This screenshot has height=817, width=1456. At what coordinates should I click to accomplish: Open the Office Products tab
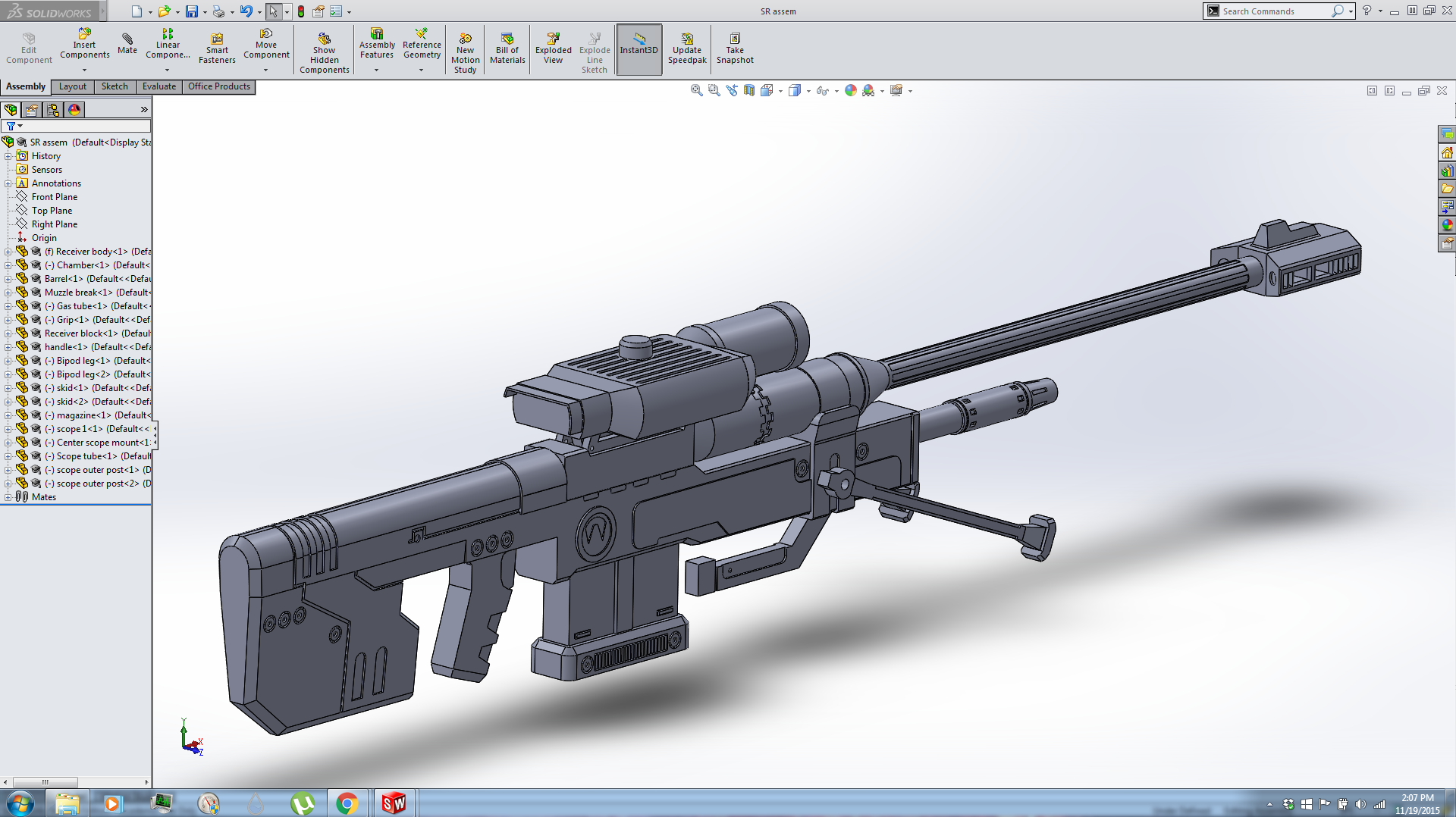coord(218,86)
